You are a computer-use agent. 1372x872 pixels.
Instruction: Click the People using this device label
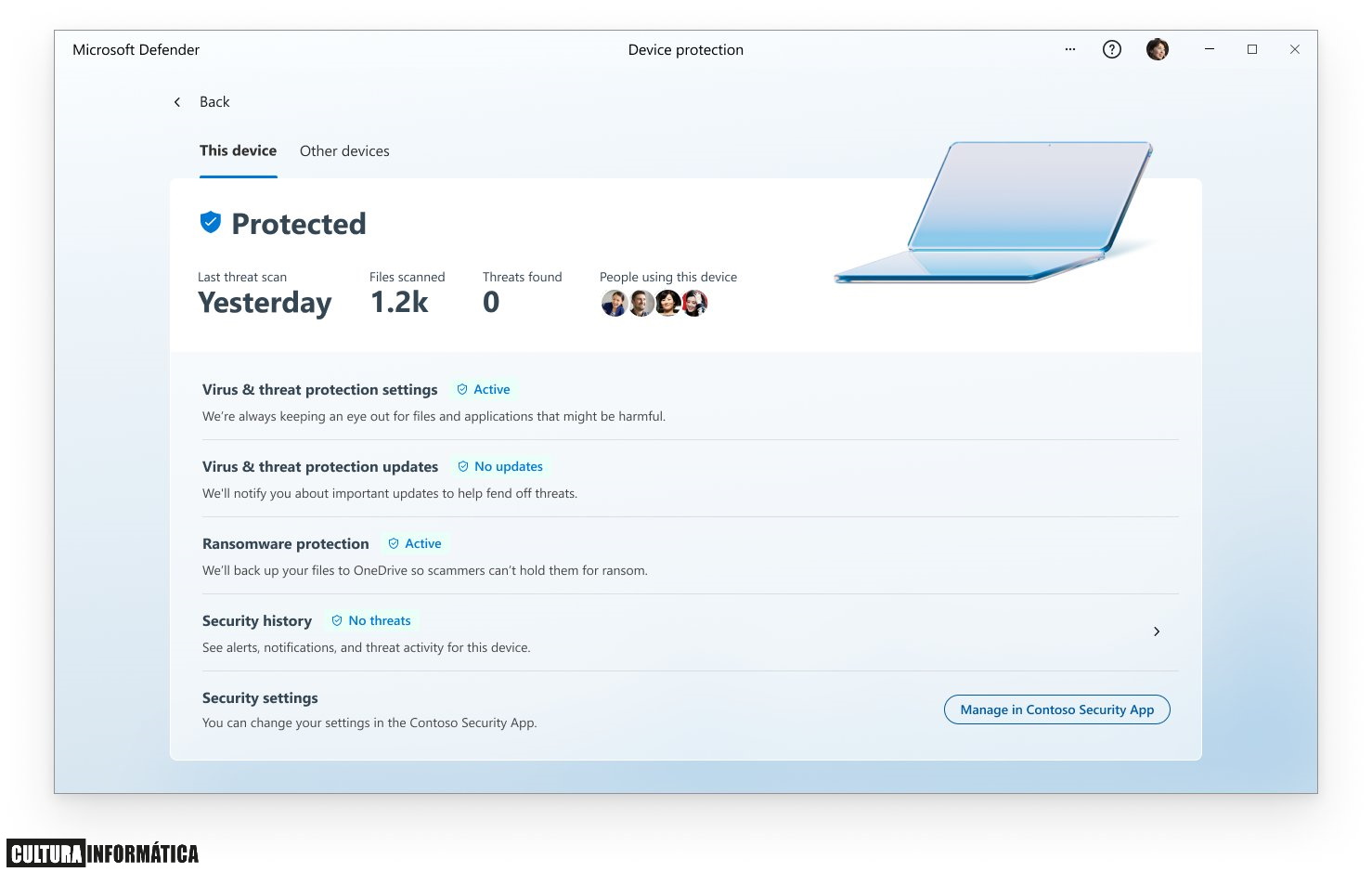668,277
